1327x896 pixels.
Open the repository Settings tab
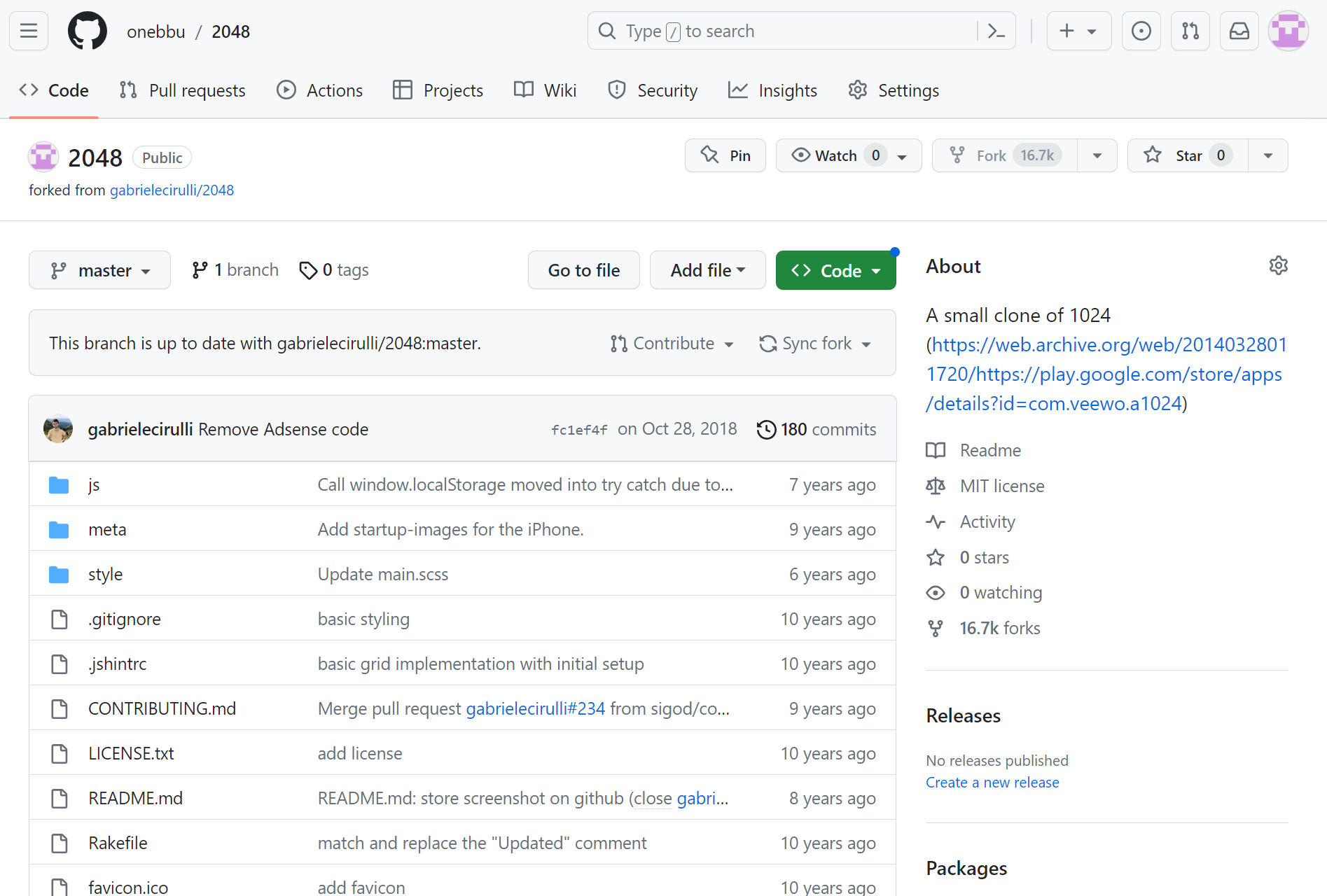click(894, 90)
